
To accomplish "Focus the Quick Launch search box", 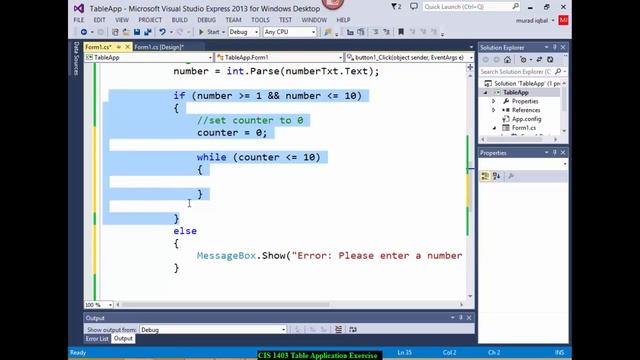I will tap(471, 7).
